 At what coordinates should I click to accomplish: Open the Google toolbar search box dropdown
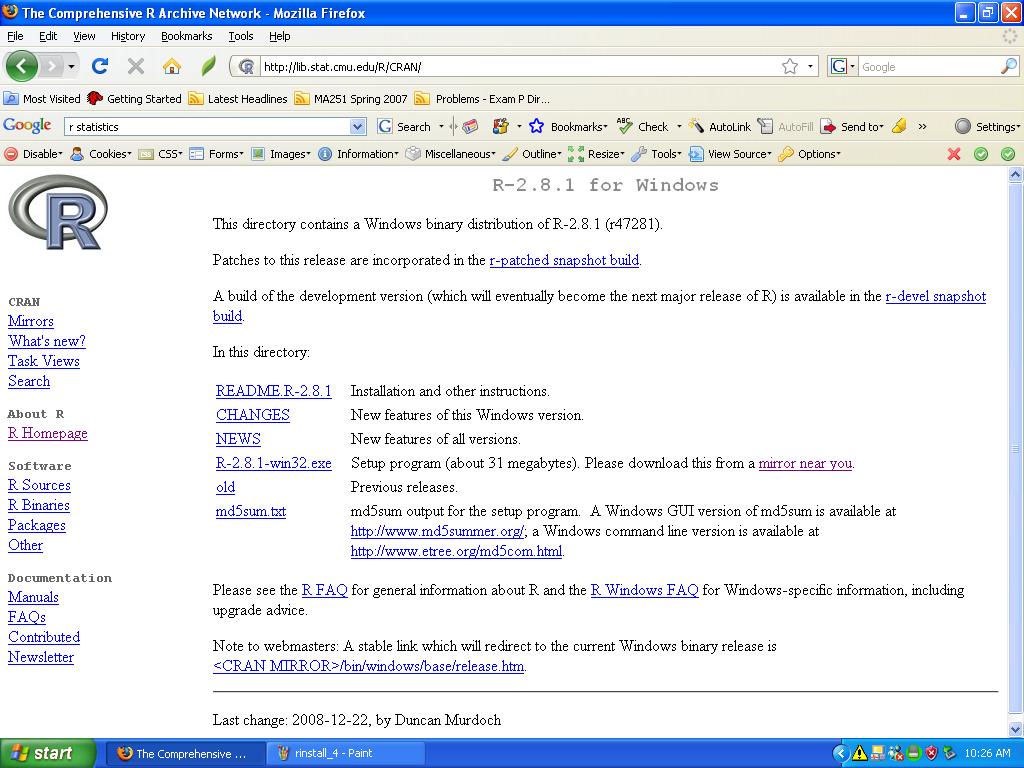click(358, 127)
